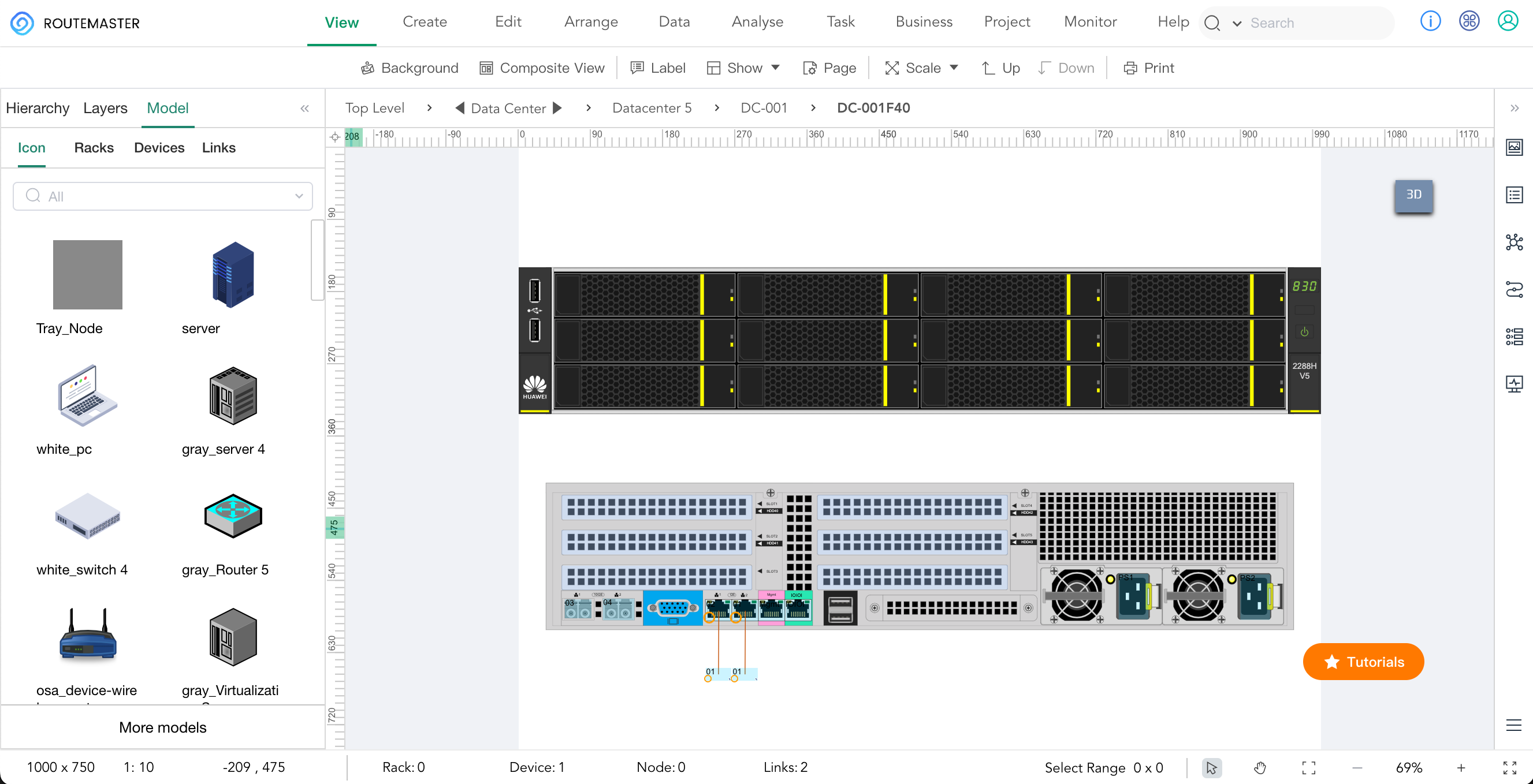Click the search magnifier icon

1212,23
